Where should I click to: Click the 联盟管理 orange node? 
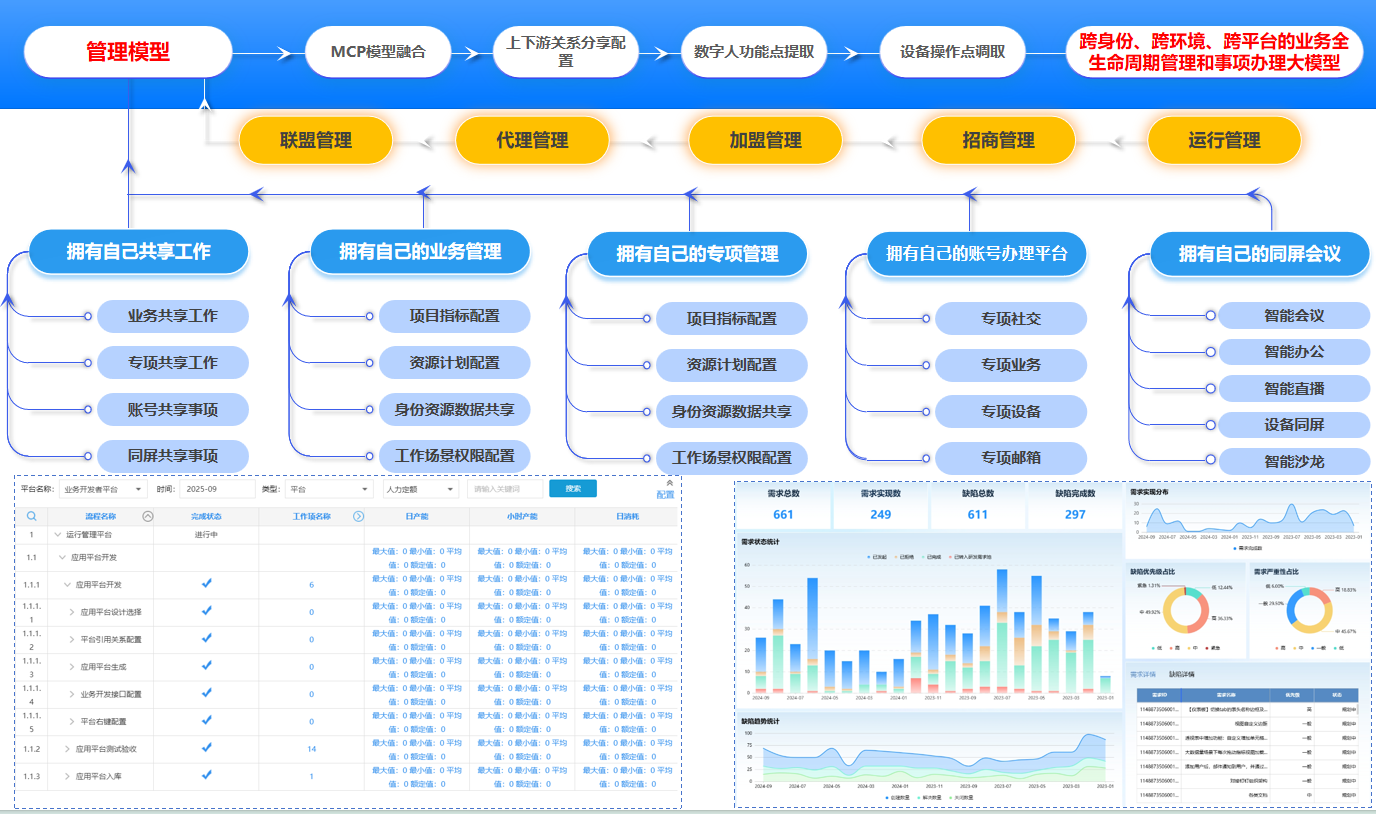[x=315, y=141]
